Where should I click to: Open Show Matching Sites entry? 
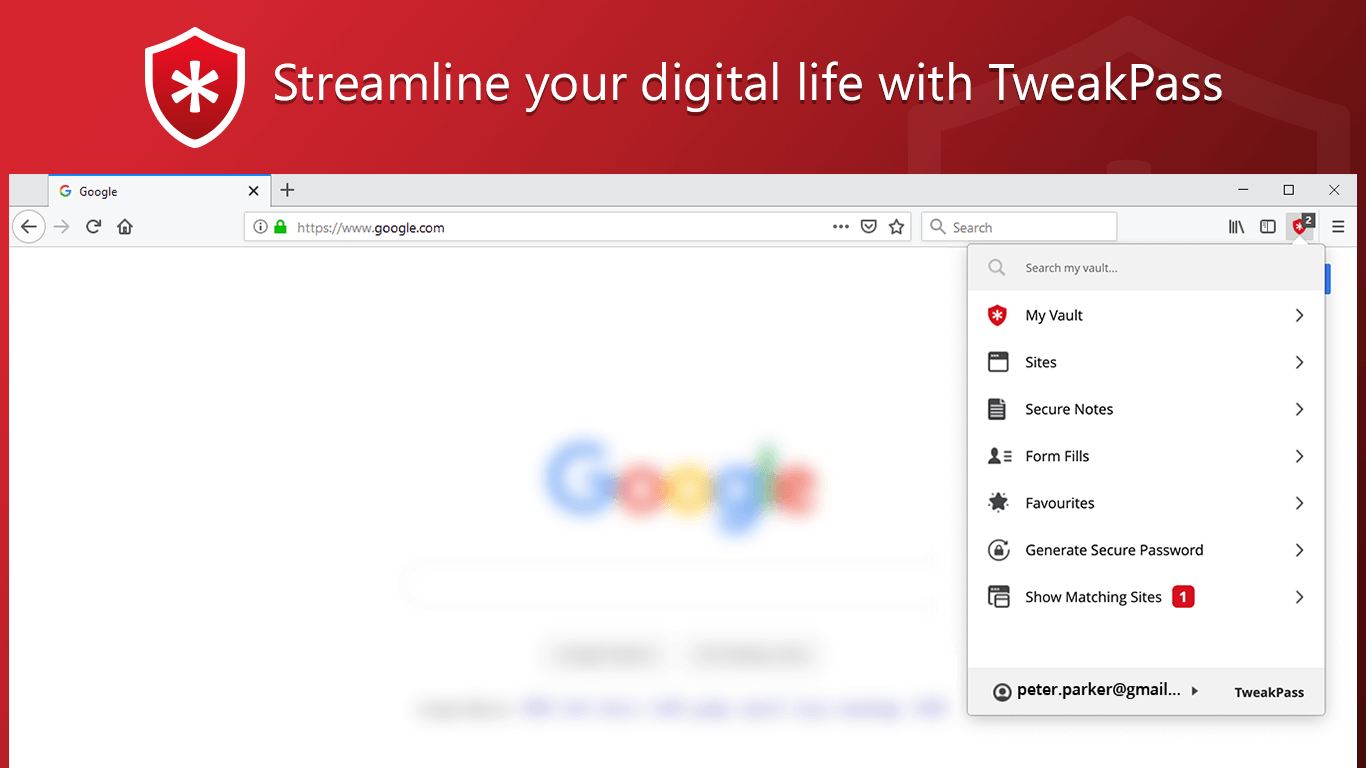point(1146,597)
